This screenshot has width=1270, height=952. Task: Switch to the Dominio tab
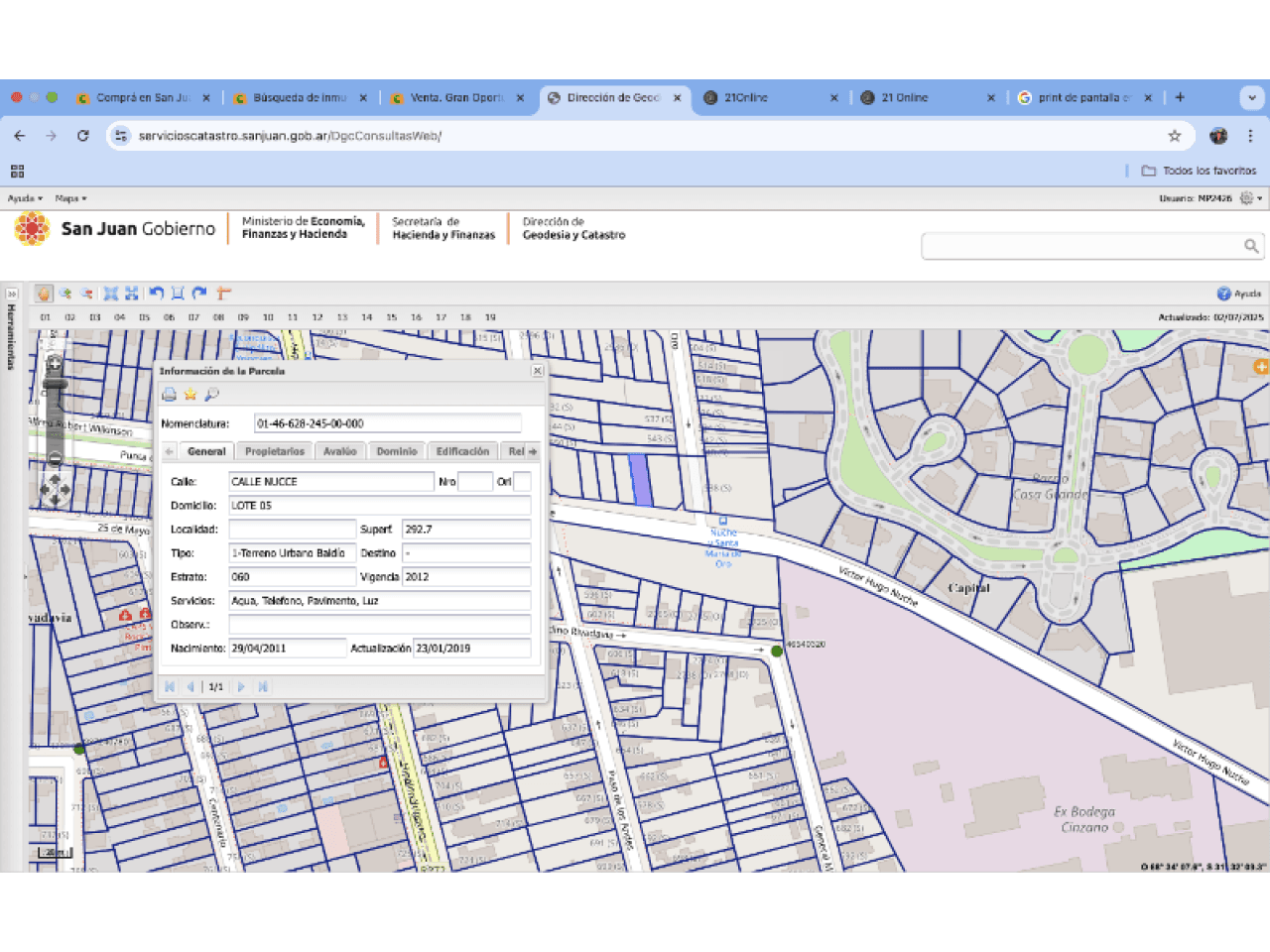click(x=397, y=451)
